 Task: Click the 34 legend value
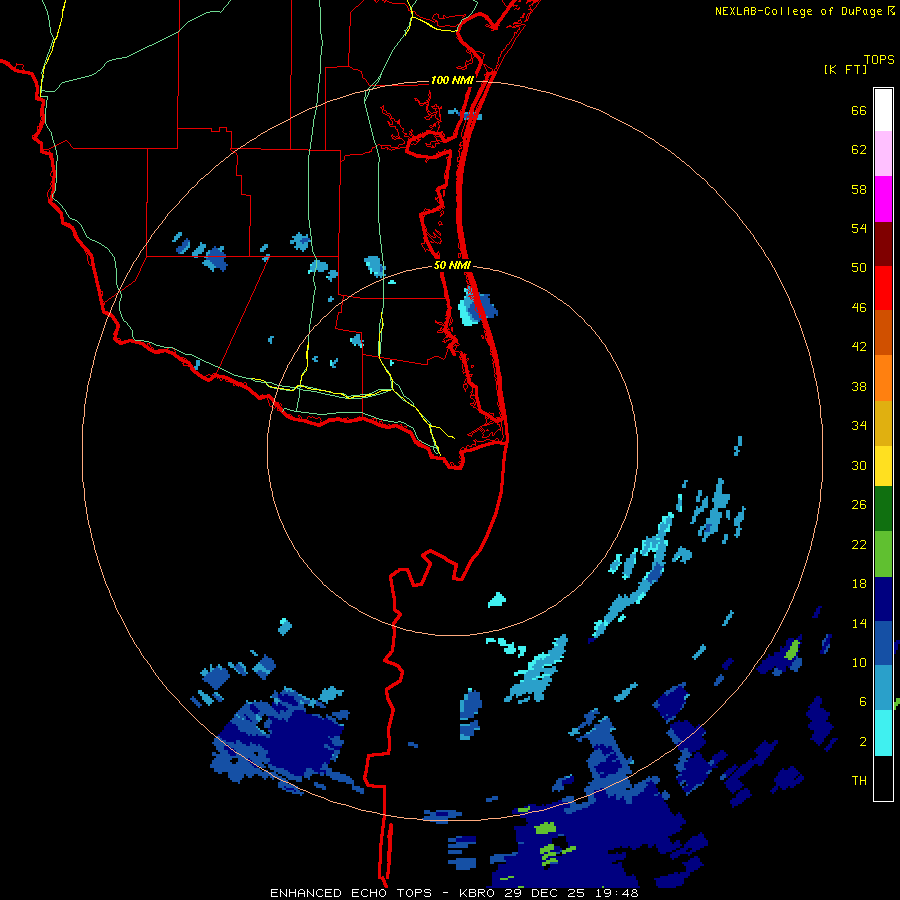[859, 426]
